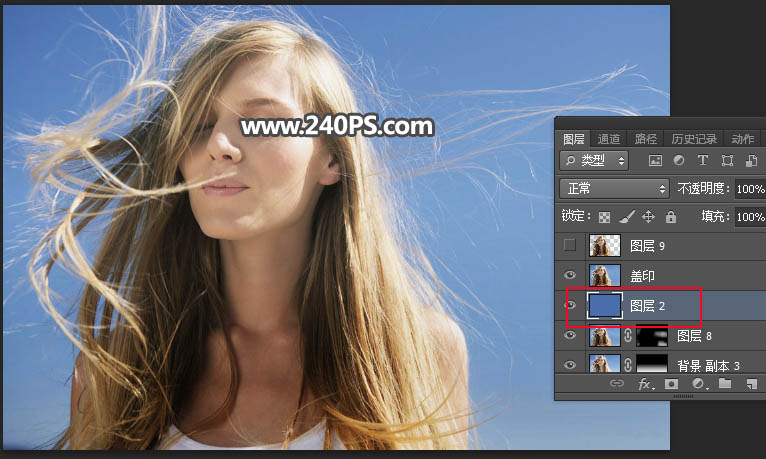The height and width of the screenshot is (459, 766).
Task: Click the 不透明度 opacity value field
Action: [750, 189]
